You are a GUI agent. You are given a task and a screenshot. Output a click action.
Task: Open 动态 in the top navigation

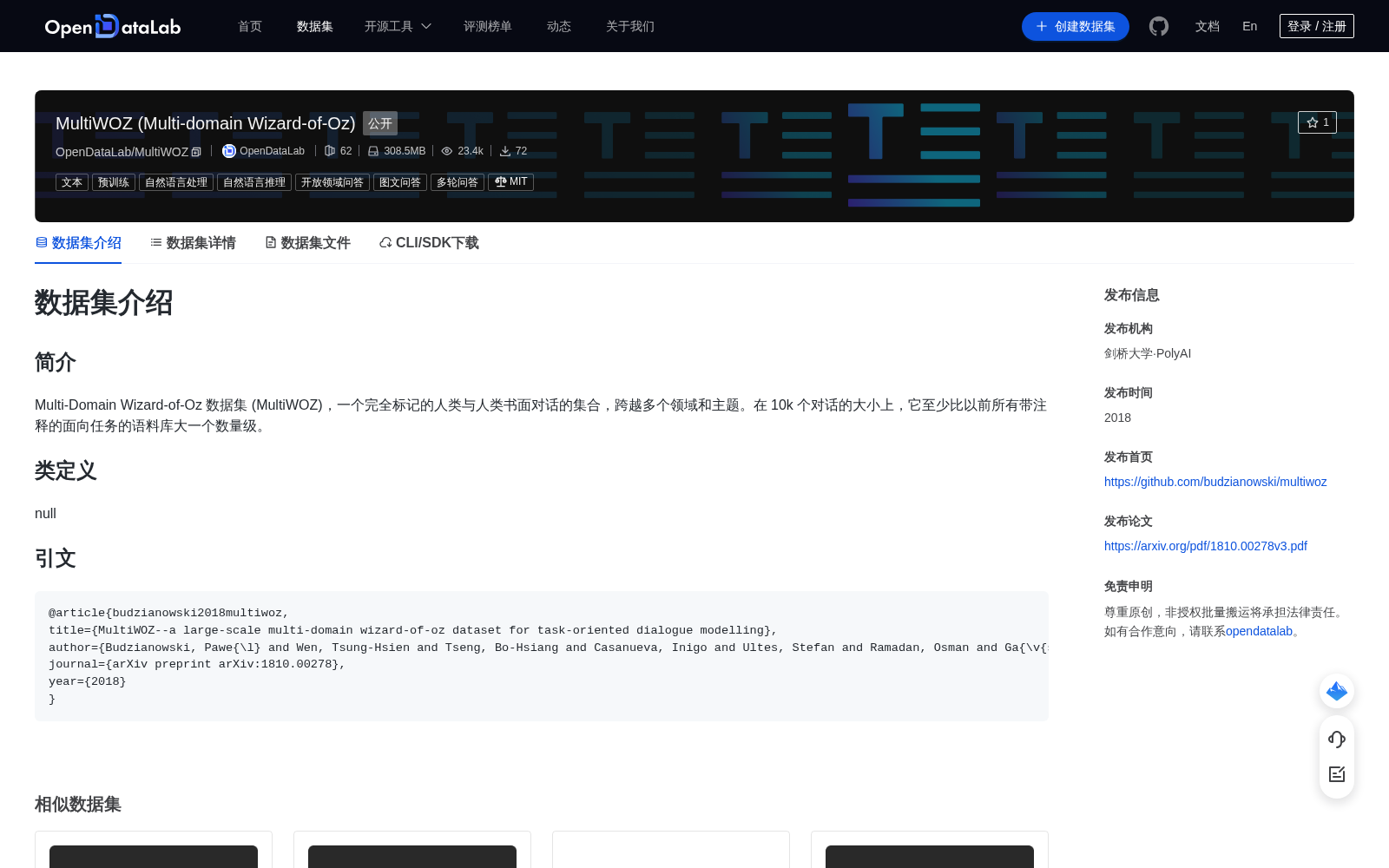[559, 26]
